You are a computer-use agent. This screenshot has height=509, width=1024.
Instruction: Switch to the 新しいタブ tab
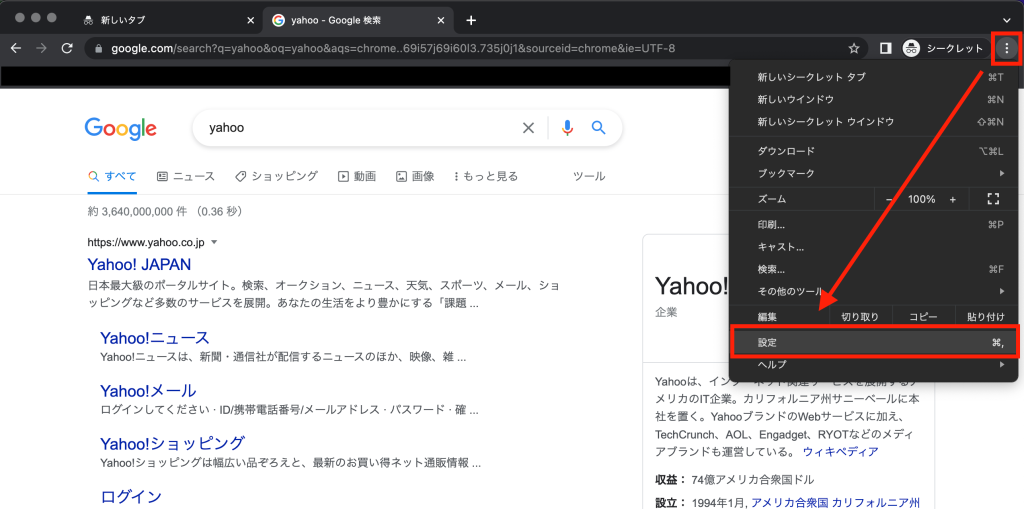pyautogui.click(x=168, y=20)
